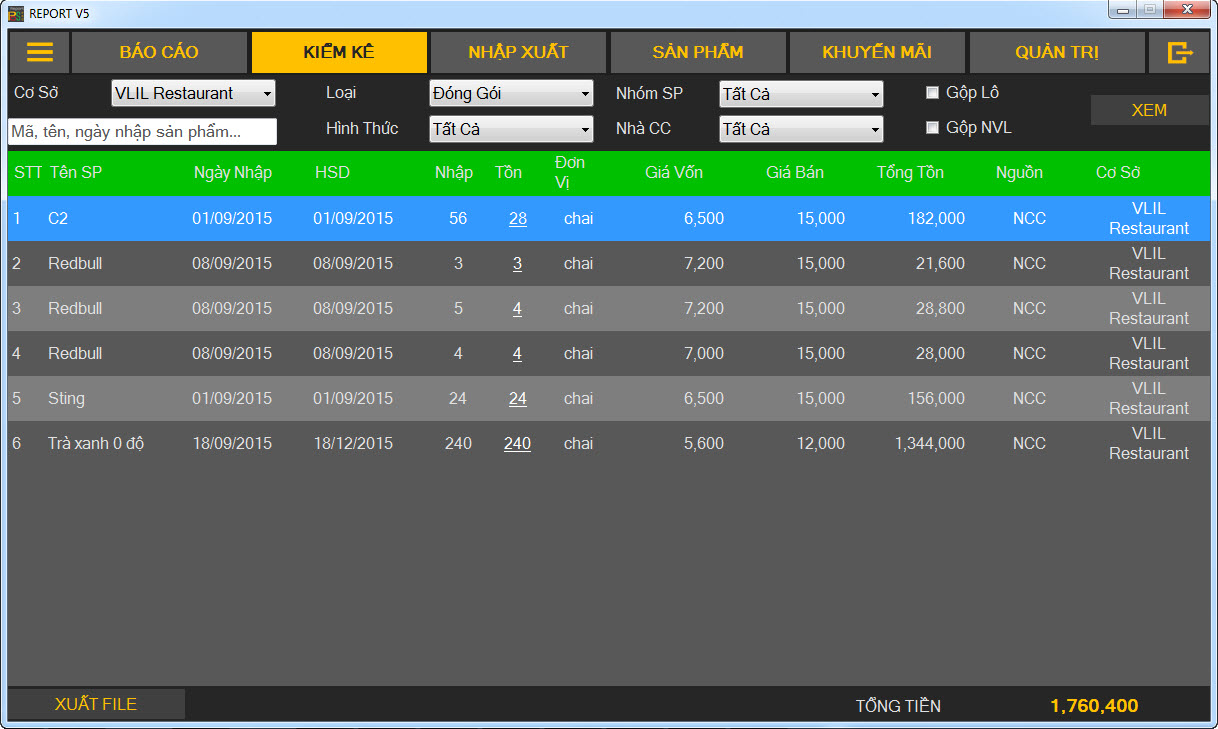
Task: Open the NHẬP XUẤT tab
Action: coord(518,53)
